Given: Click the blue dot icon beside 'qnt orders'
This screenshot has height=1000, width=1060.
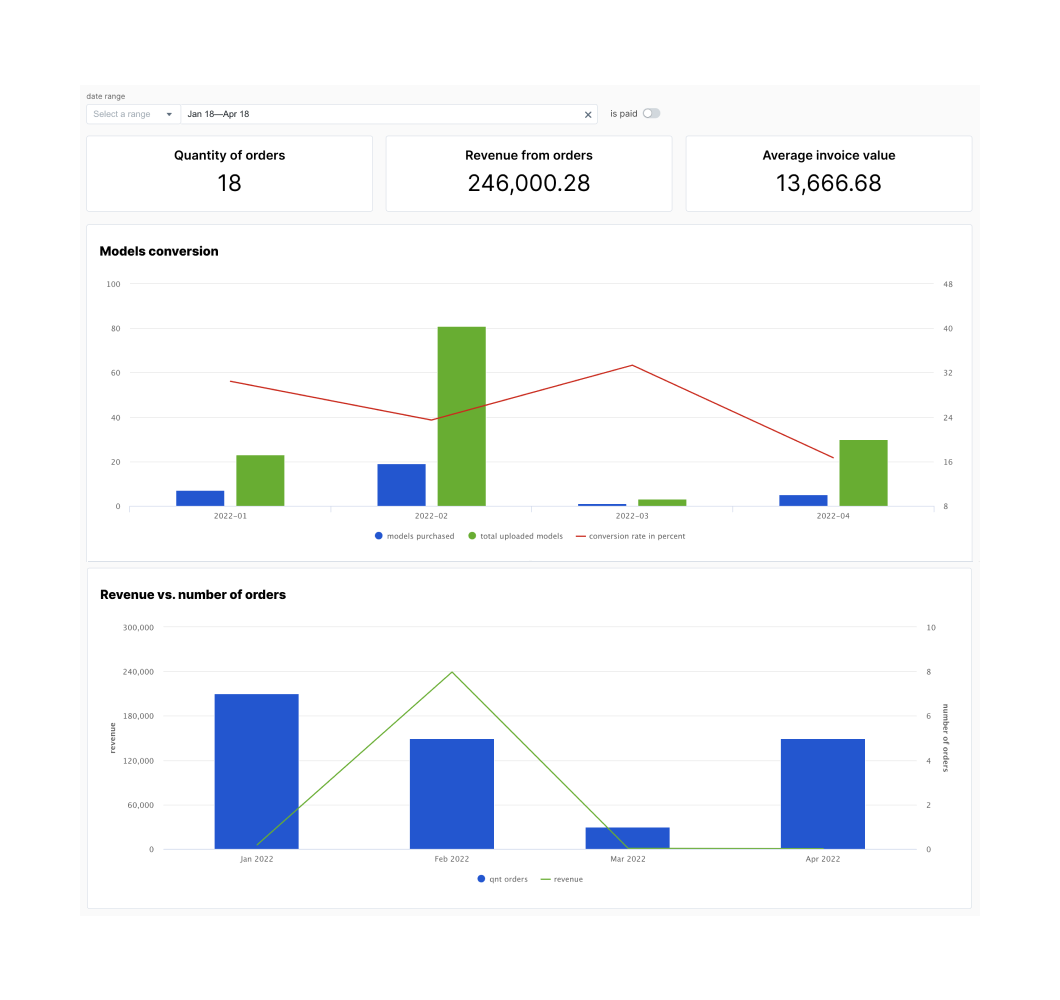Looking at the screenshot, I should (481, 879).
